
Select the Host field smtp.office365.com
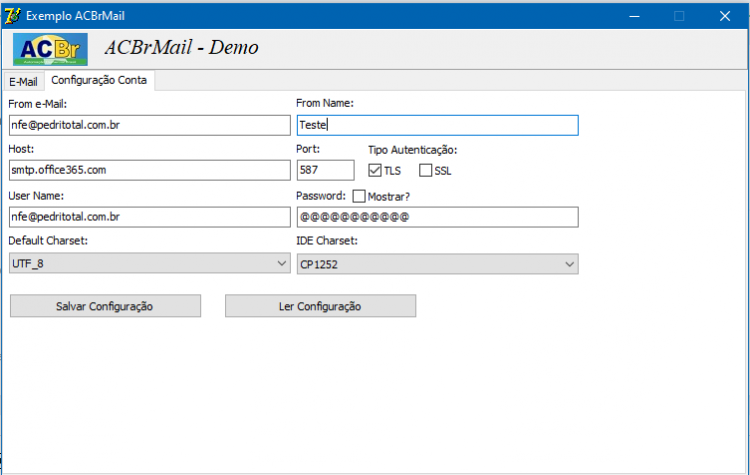pos(150,170)
